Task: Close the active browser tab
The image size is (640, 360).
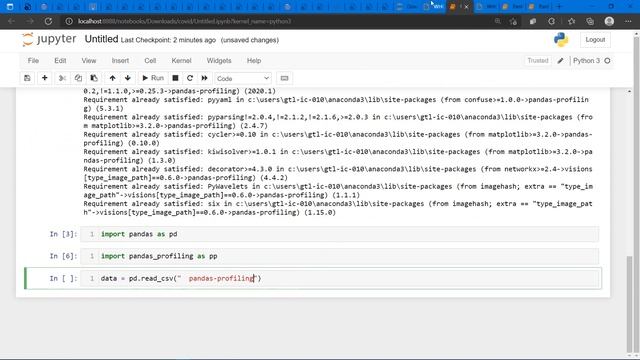Action: point(467,7)
